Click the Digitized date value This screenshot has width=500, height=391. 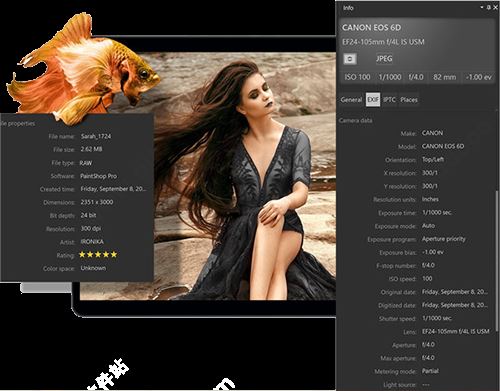pos(455,305)
